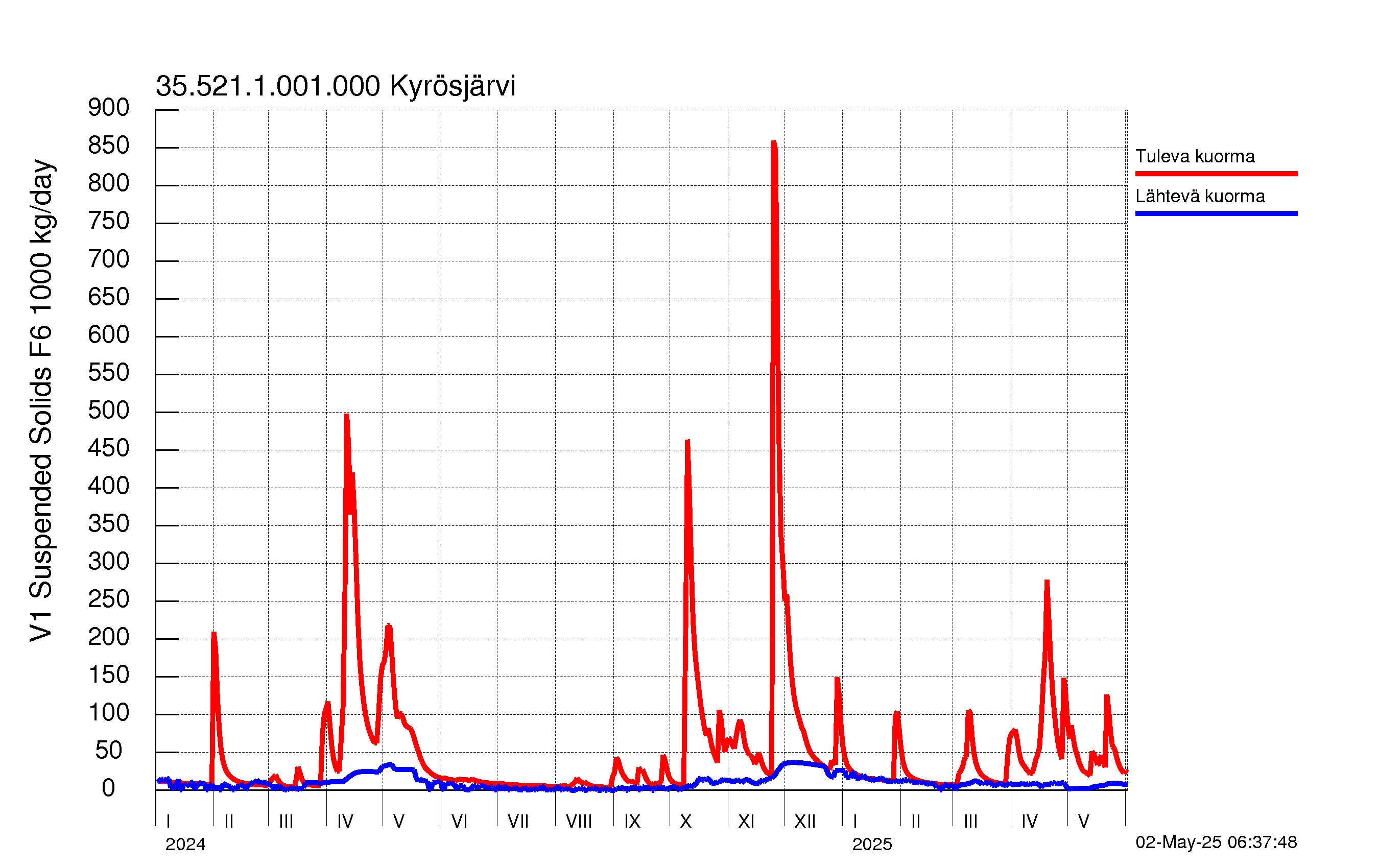
Task: Click the red legend line for Tuleva kuorma
Action: click(1217, 174)
